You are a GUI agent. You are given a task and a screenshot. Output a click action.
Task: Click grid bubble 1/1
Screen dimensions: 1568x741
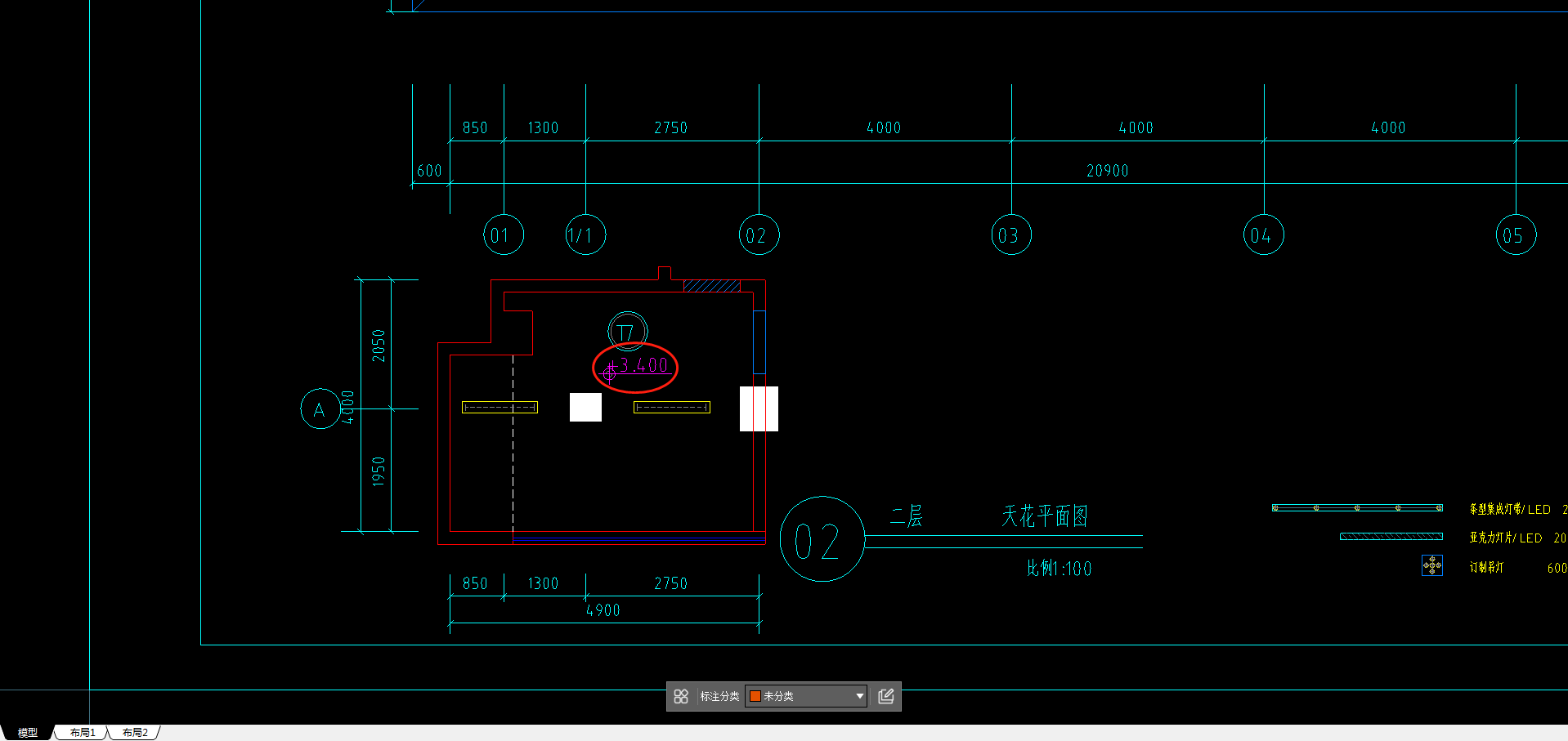(x=585, y=235)
